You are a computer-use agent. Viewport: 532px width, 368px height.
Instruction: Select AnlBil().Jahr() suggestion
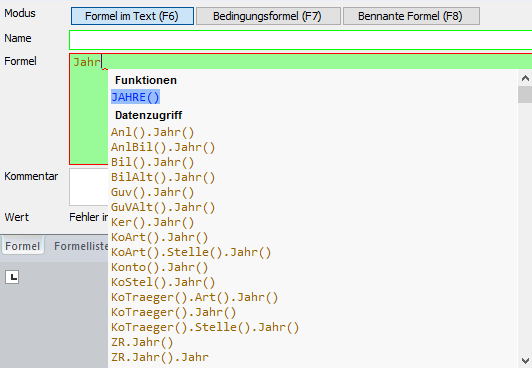click(163, 147)
